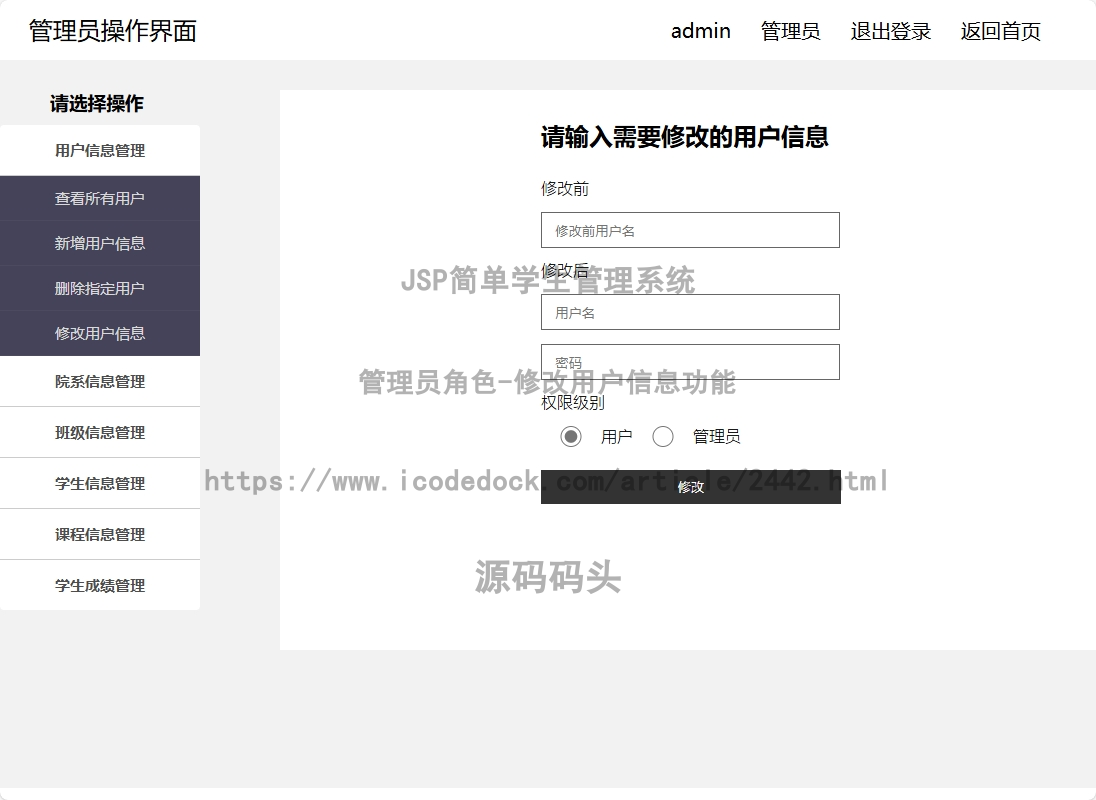Image resolution: width=1096 pixels, height=800 pixels.
Task: Click the 密码 password field
Action: click(x=690, y=362)
